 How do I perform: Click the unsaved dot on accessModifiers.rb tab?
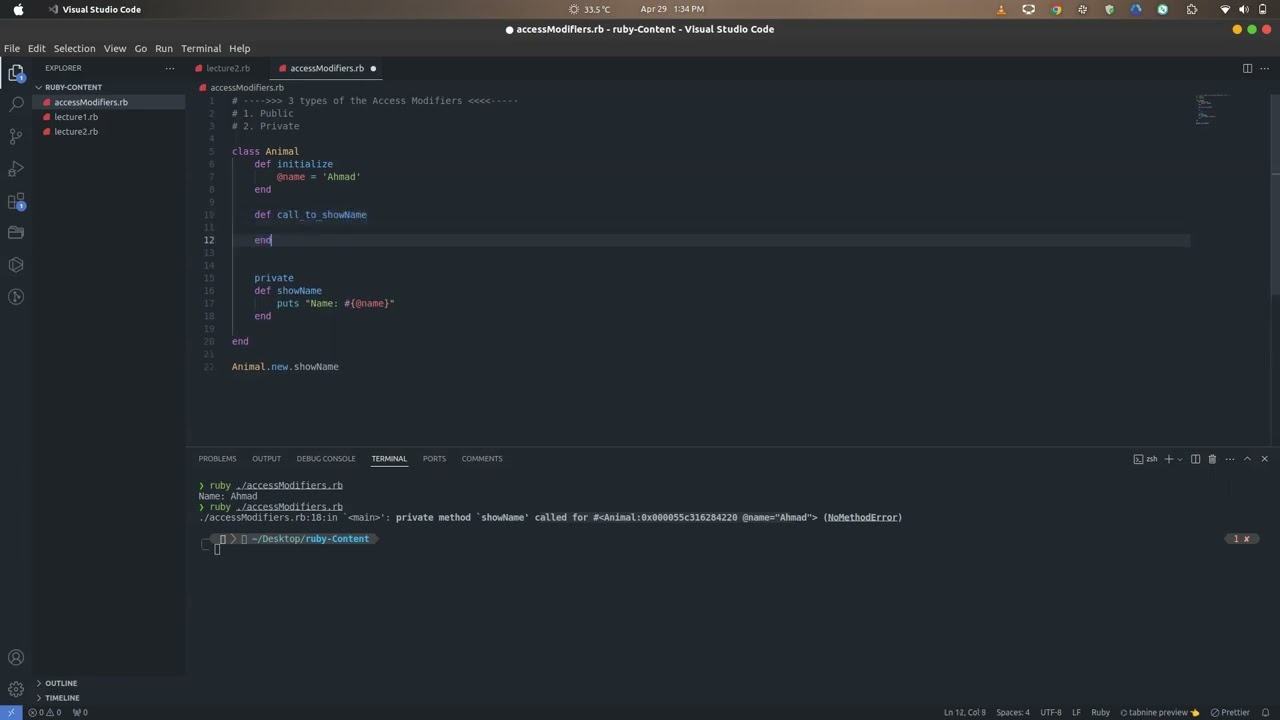click(x=373, y=68)
